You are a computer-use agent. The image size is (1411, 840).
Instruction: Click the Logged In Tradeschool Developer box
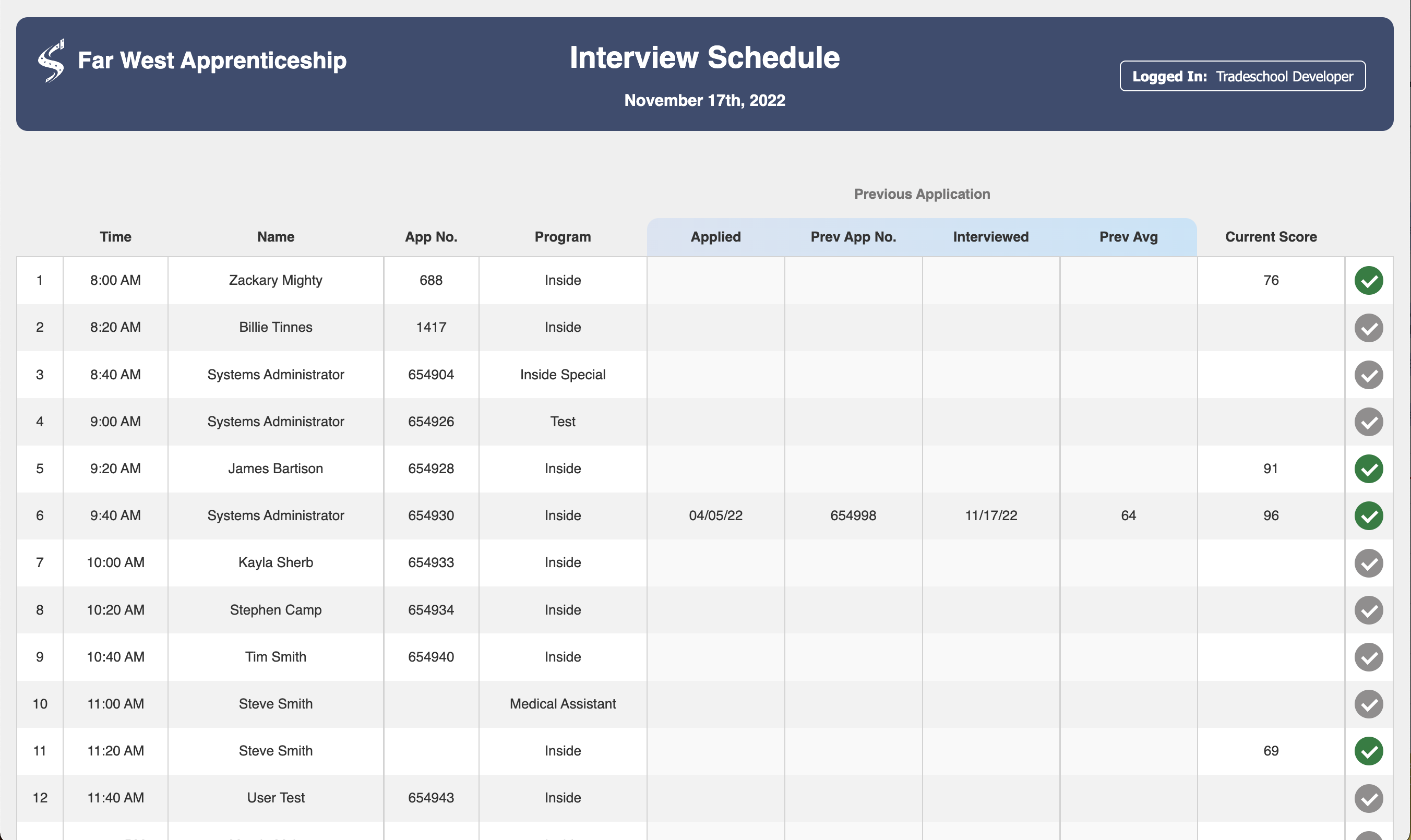pos(1242,76)
